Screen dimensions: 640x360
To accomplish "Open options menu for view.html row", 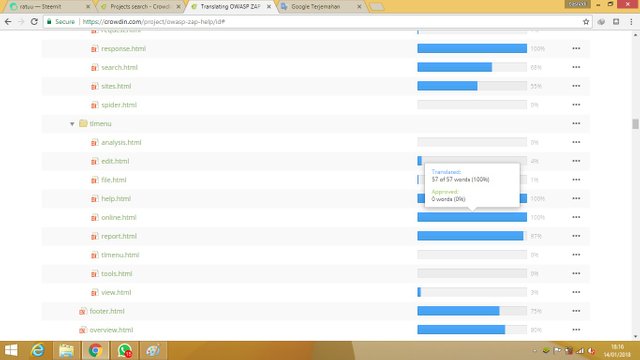I will point(576,293).
